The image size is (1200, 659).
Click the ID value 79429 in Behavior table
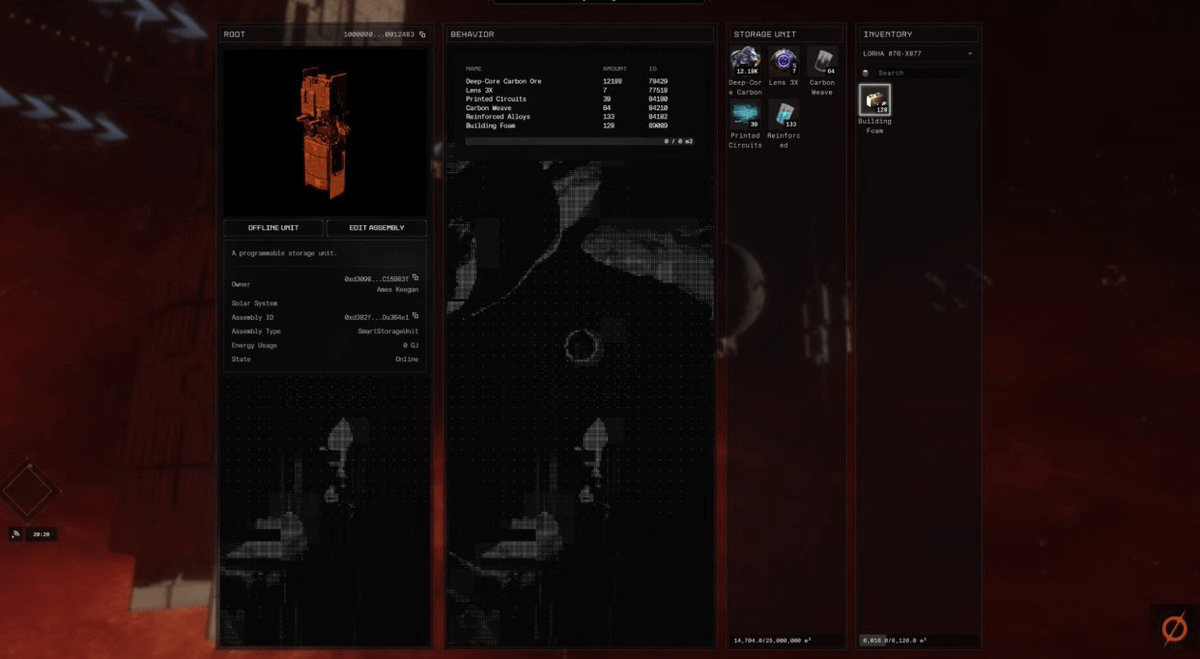click(658, 81)
